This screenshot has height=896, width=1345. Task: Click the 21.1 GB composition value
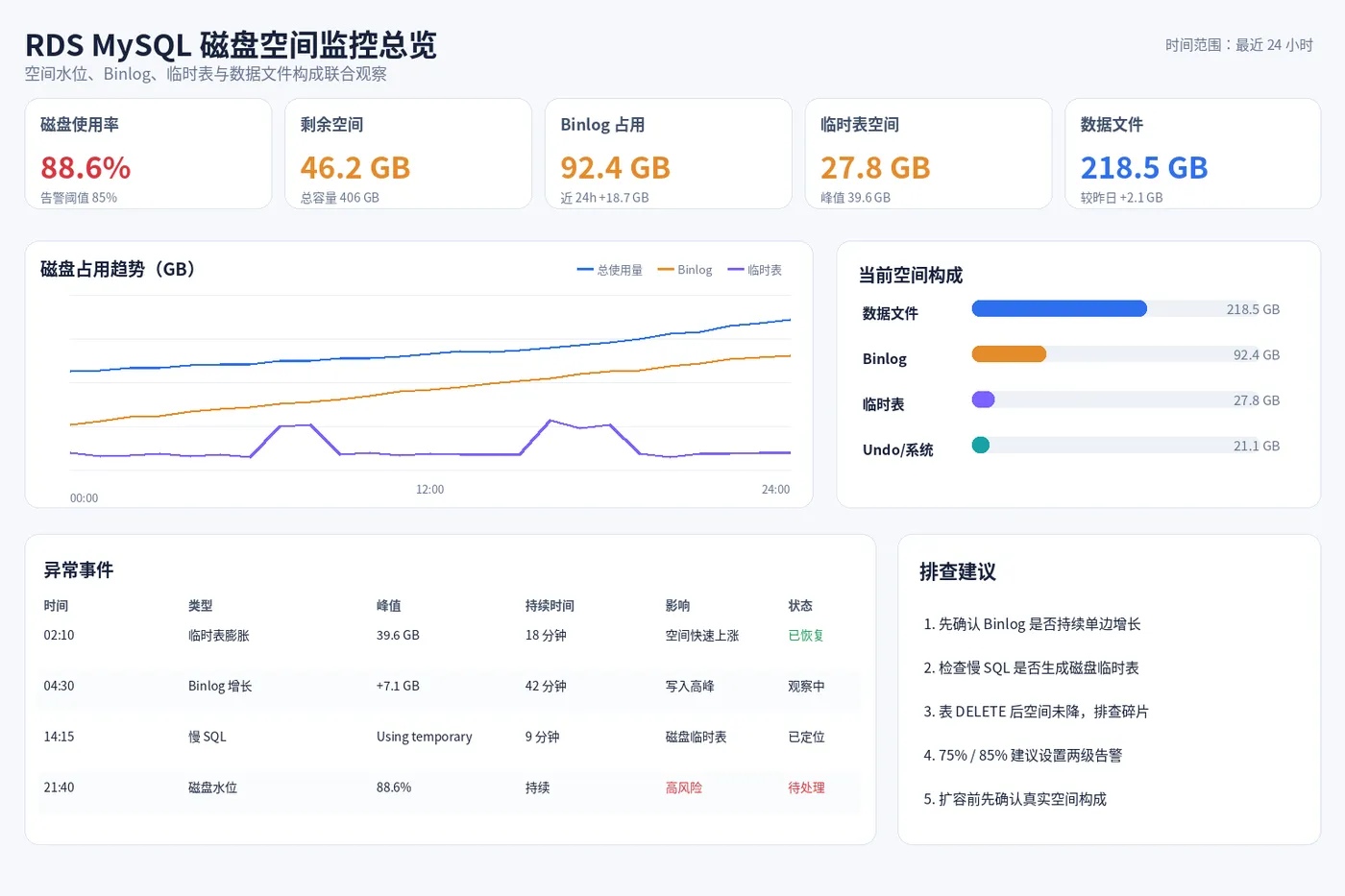(x=1257, y=446)
